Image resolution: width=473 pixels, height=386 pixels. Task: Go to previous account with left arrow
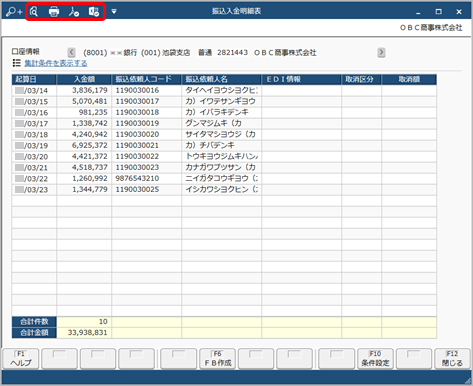pyautogui.click(x=71, y=52)
